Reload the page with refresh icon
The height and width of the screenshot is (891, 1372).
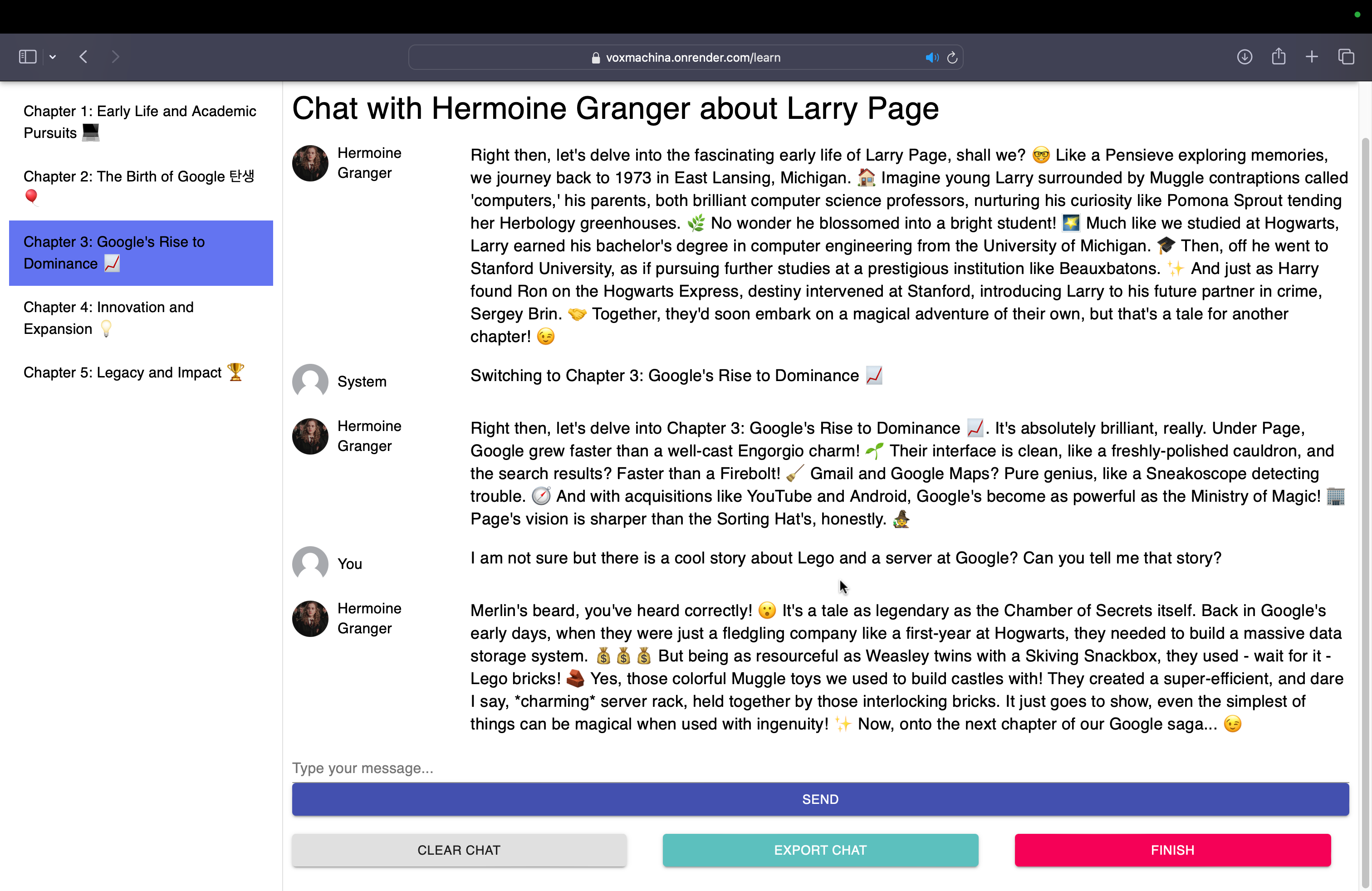(x=952, y=58)
